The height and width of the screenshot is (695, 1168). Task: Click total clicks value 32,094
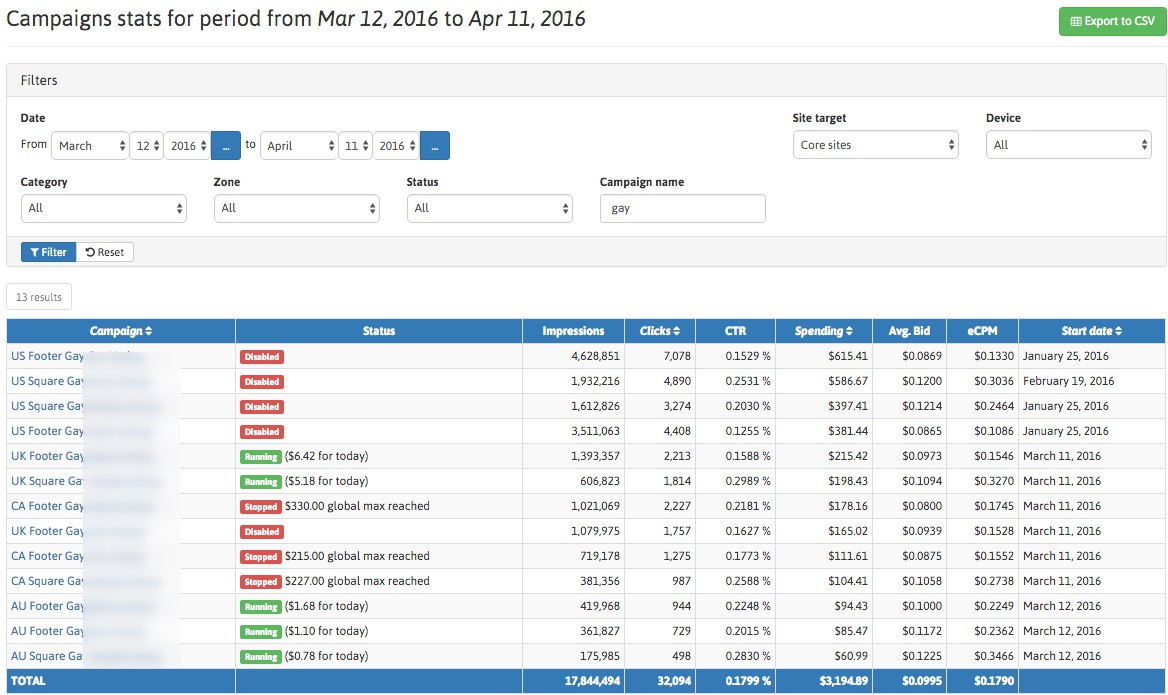pyautogui.click(x=674, y=681)
